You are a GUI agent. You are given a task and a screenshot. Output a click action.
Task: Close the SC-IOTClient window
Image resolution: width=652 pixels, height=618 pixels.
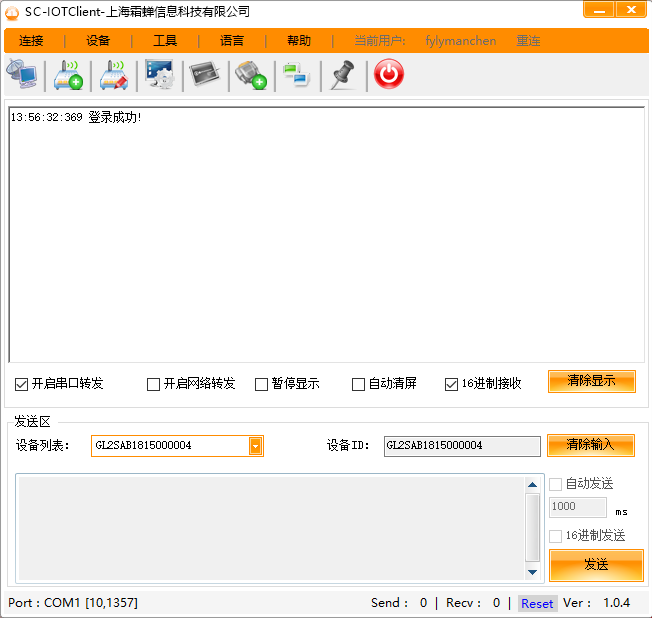[631, 10]
